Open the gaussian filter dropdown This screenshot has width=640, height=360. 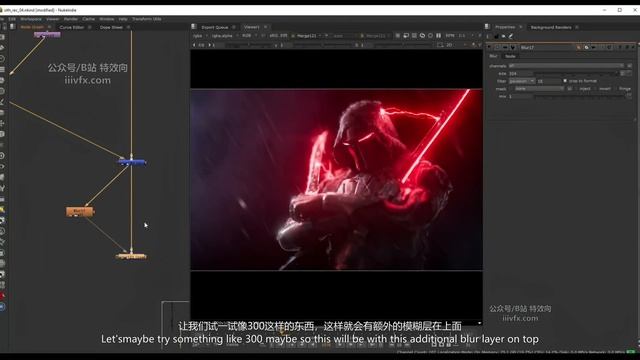(x=522, y=81)
